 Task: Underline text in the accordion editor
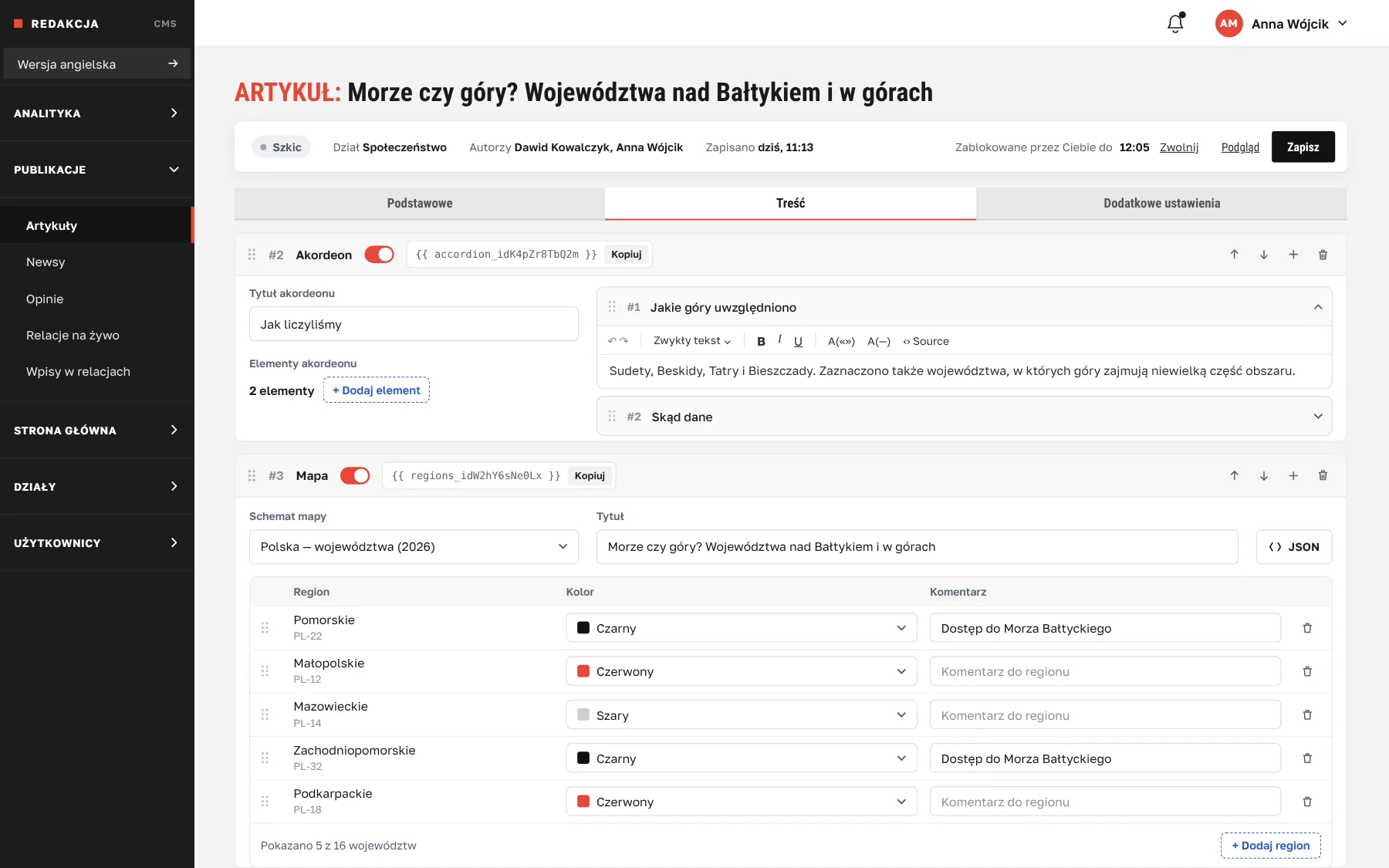tap(798, 341)
